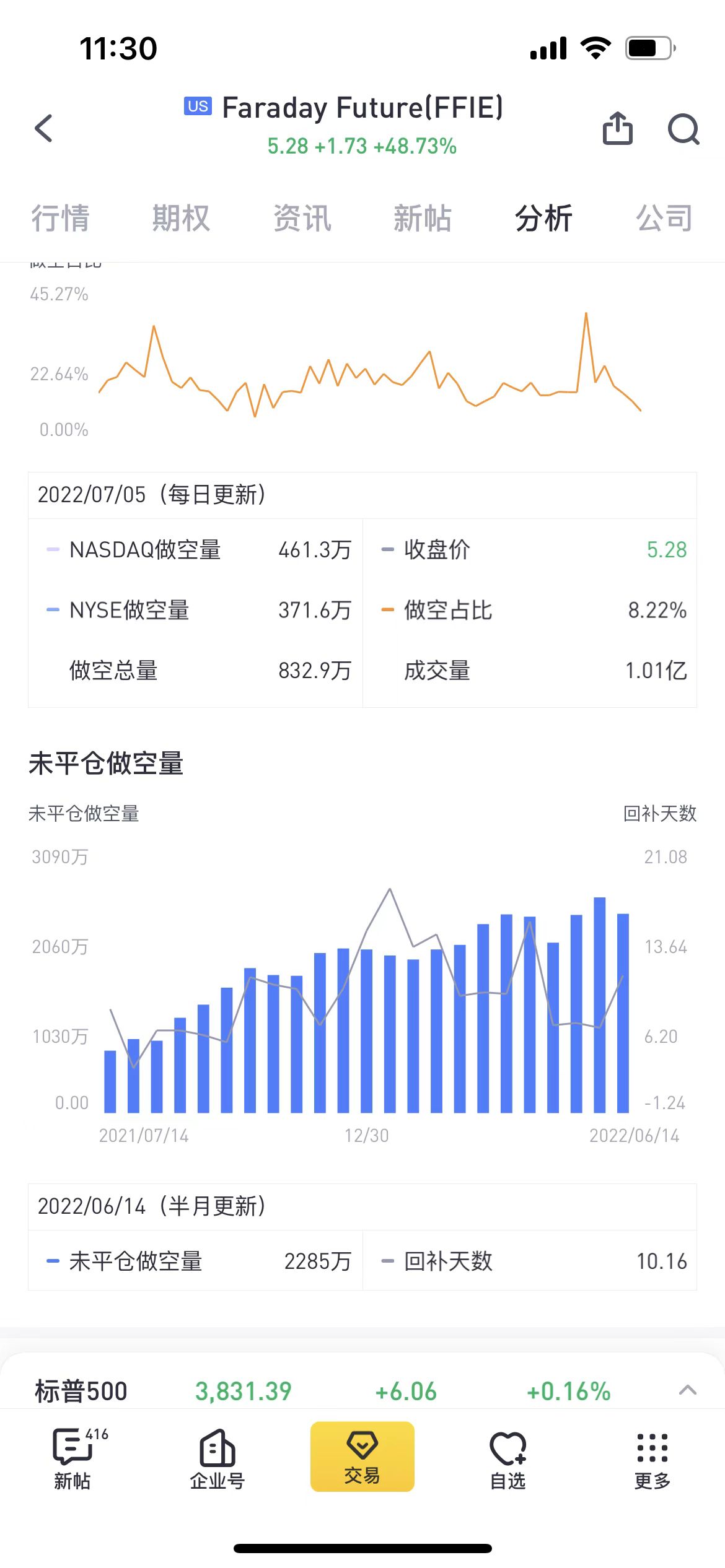
Task: Switch to the 期权 tab
Action: 181,218
